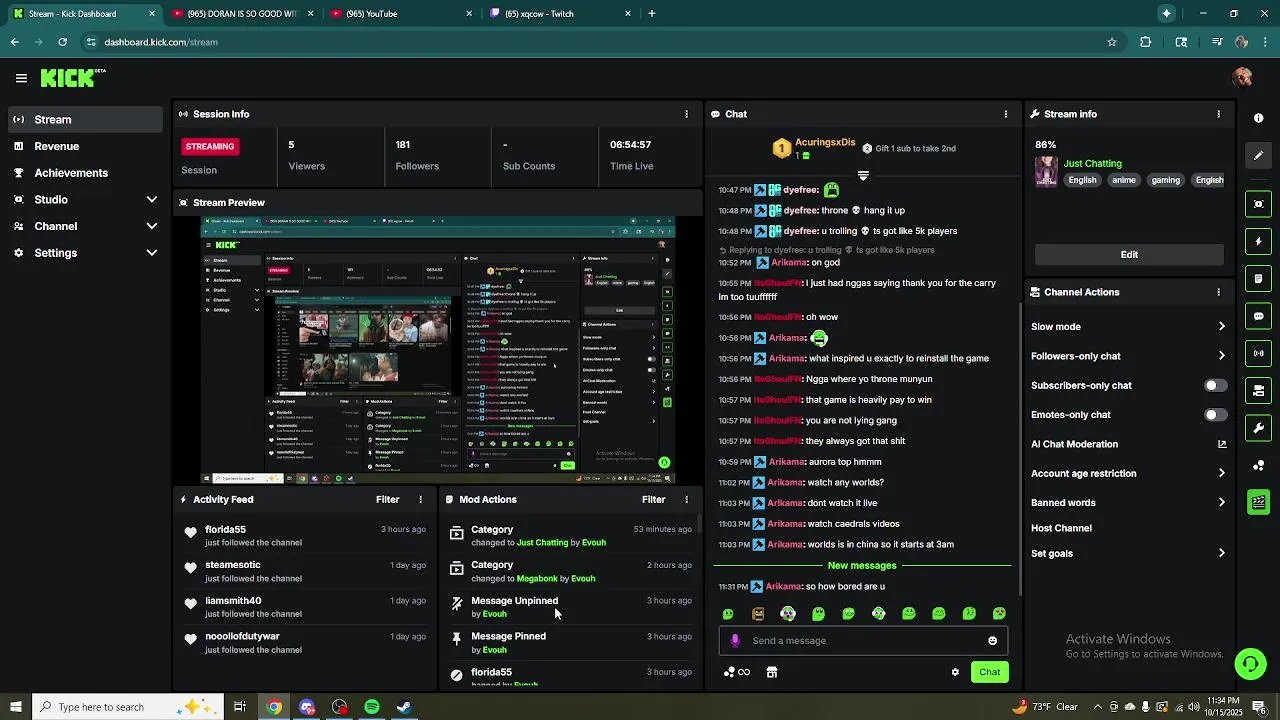Toggle the channel actions panel icon
This screenshot has height=720, width=1280.
1258,390
